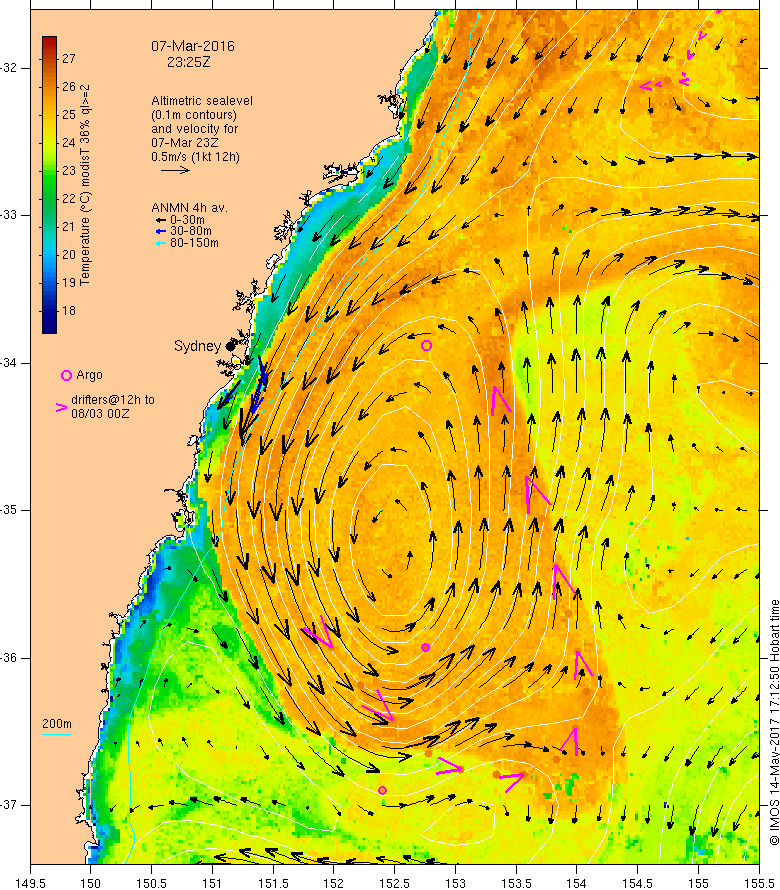
Task: Click the 154.5 longitude axis label
Action: pos(638,883)
